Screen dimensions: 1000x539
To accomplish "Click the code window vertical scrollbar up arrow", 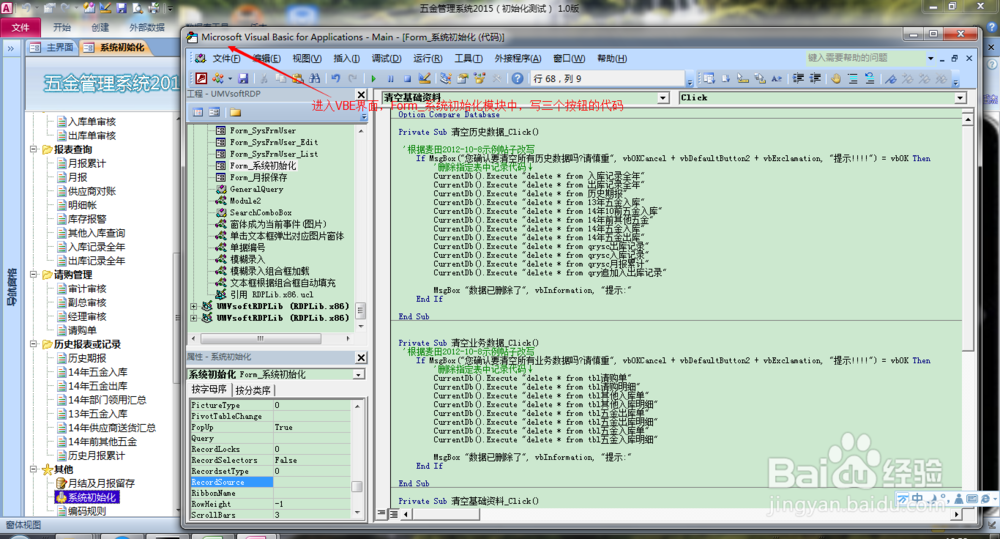I will click(967, 119).
